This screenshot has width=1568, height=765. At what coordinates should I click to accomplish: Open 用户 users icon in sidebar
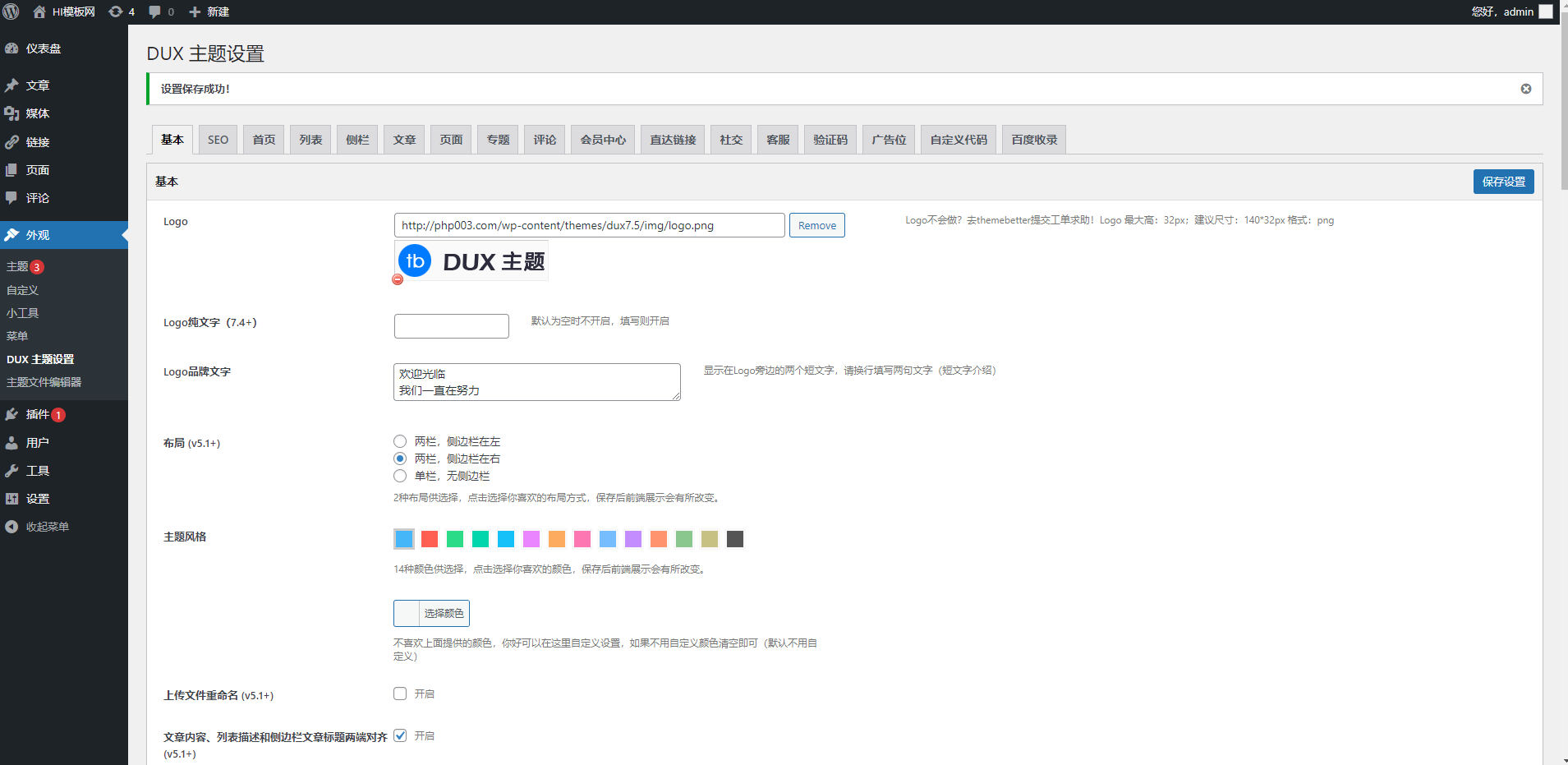click(11, 443)
